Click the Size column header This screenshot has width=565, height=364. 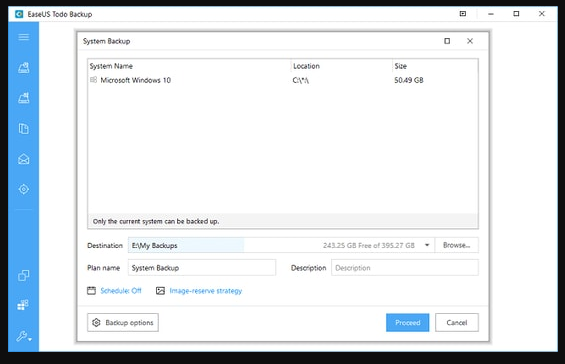pos(400,66)
